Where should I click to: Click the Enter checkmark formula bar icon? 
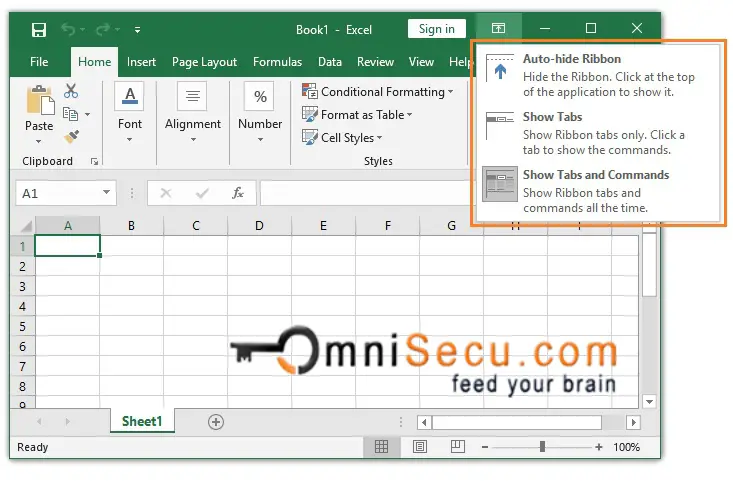[202, 193]
